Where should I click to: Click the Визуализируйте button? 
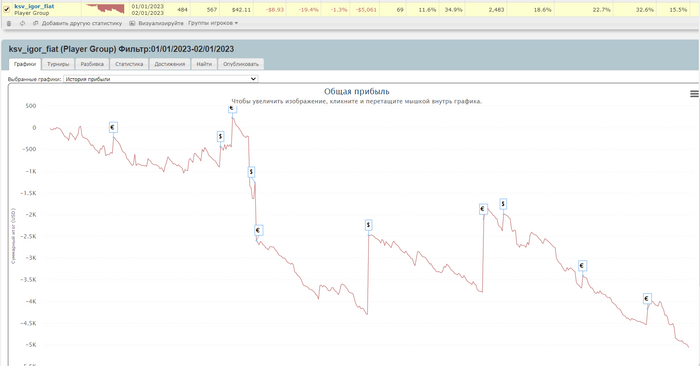tap(161, 23)
